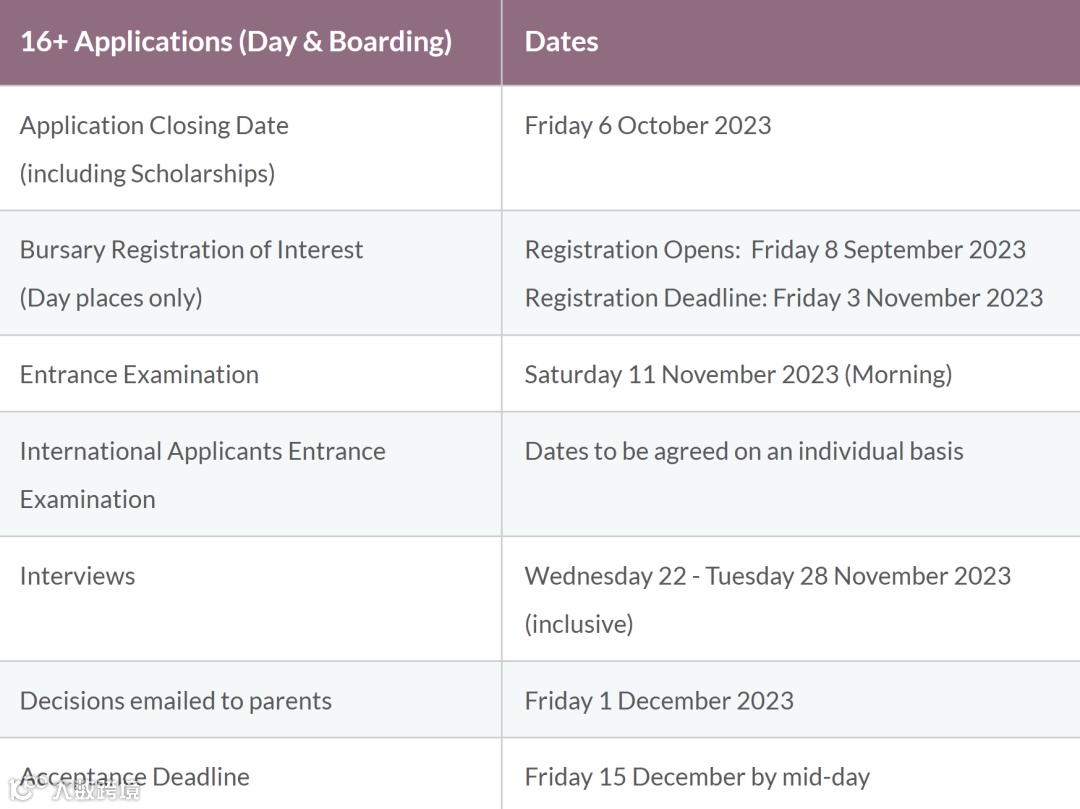This screenshot has width=1080, height=809.
Task: Click 'Friday 6 October 2023' date
Action: click(x=648, y=126)
